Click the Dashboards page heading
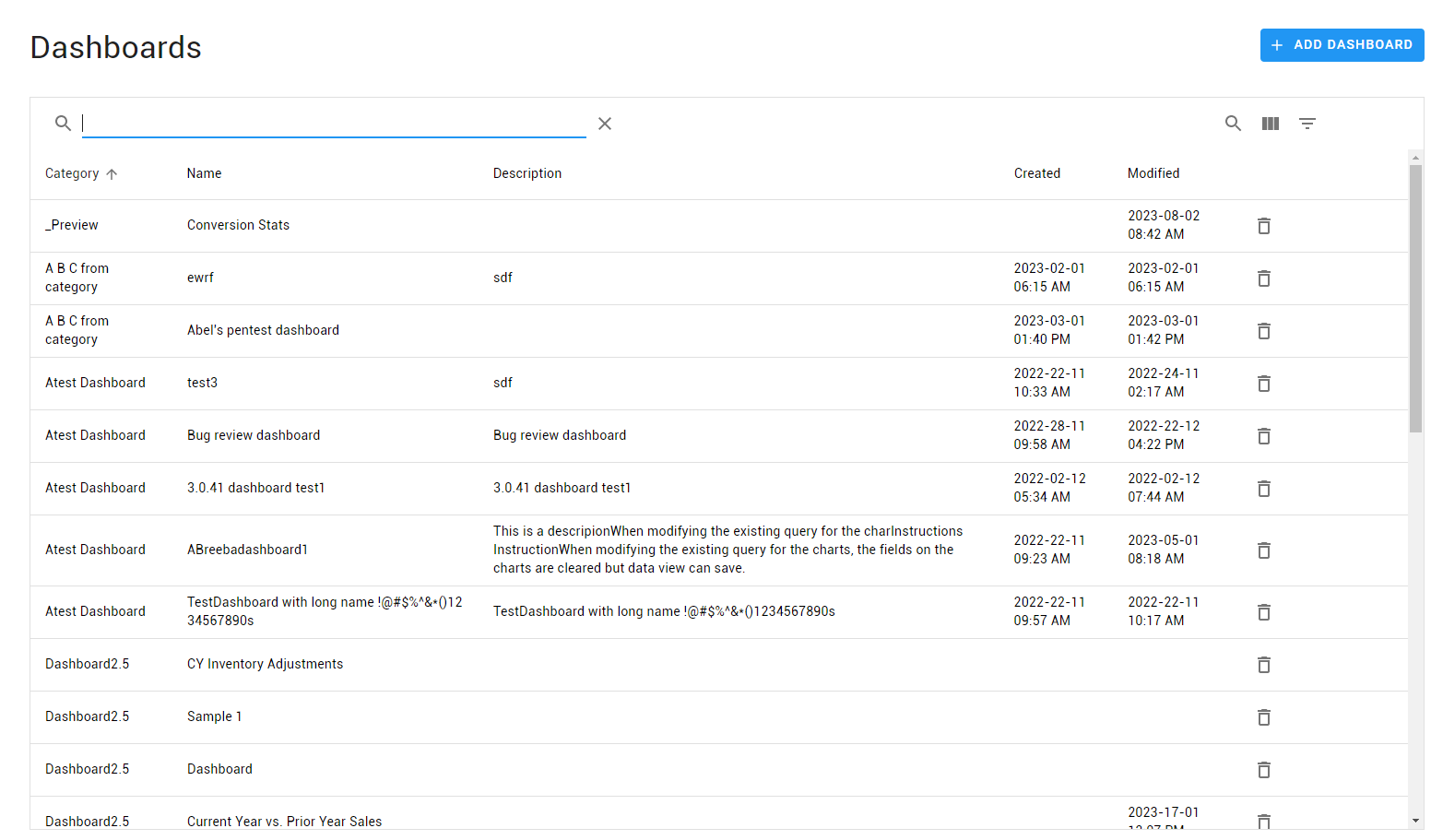The width and height of the screenshot is (1431, 840). [115, 47]
